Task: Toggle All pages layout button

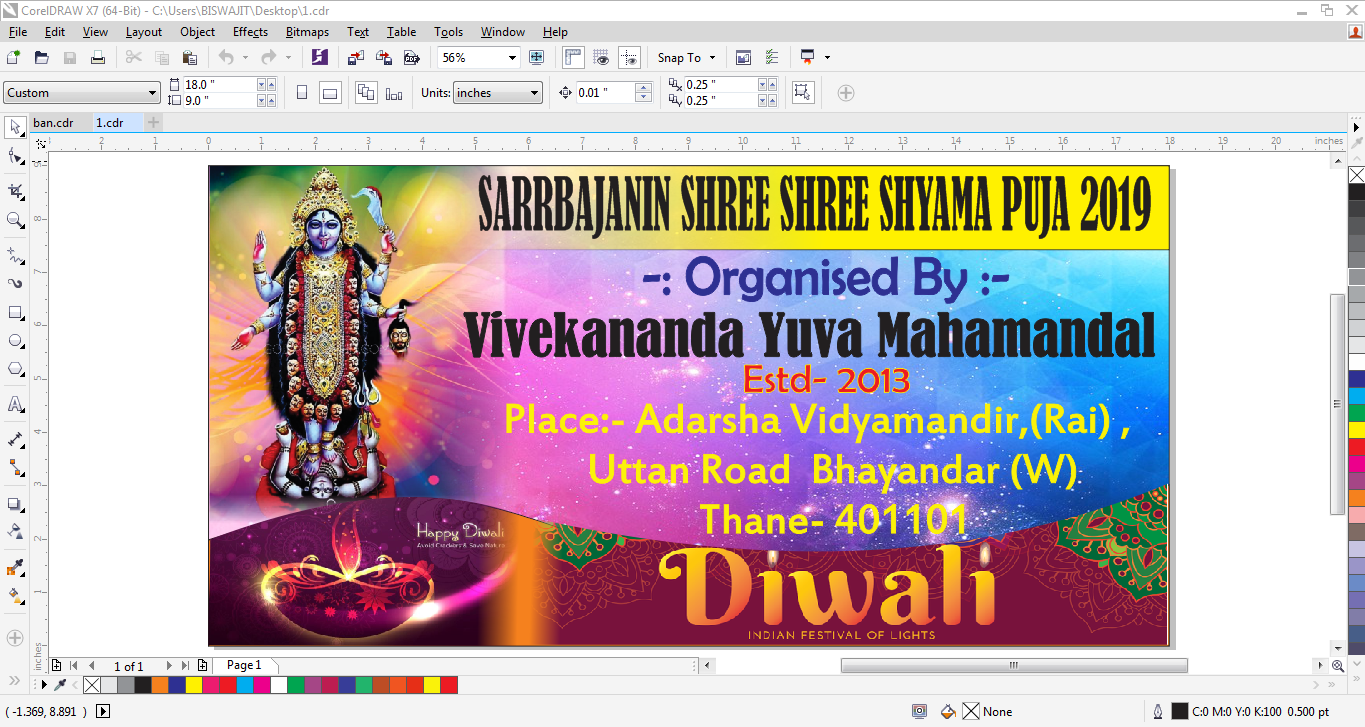Action: click(x=366, y=93)
